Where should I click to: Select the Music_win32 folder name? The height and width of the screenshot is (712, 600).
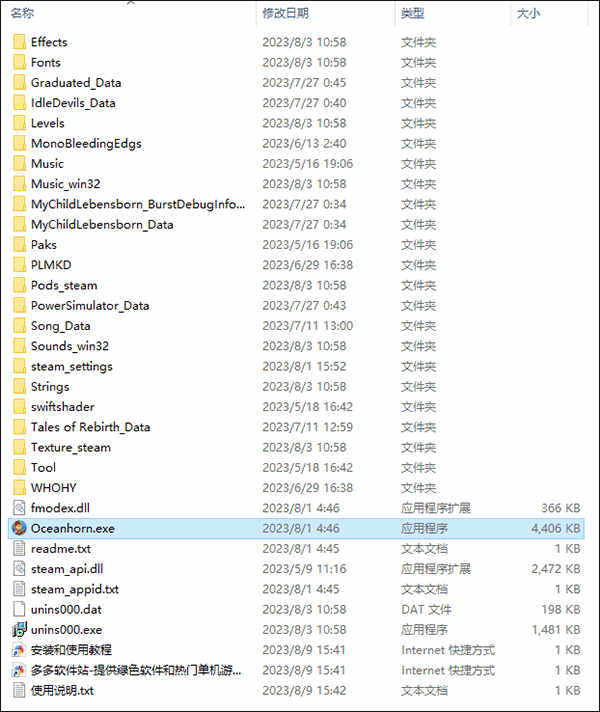[65, 184]
